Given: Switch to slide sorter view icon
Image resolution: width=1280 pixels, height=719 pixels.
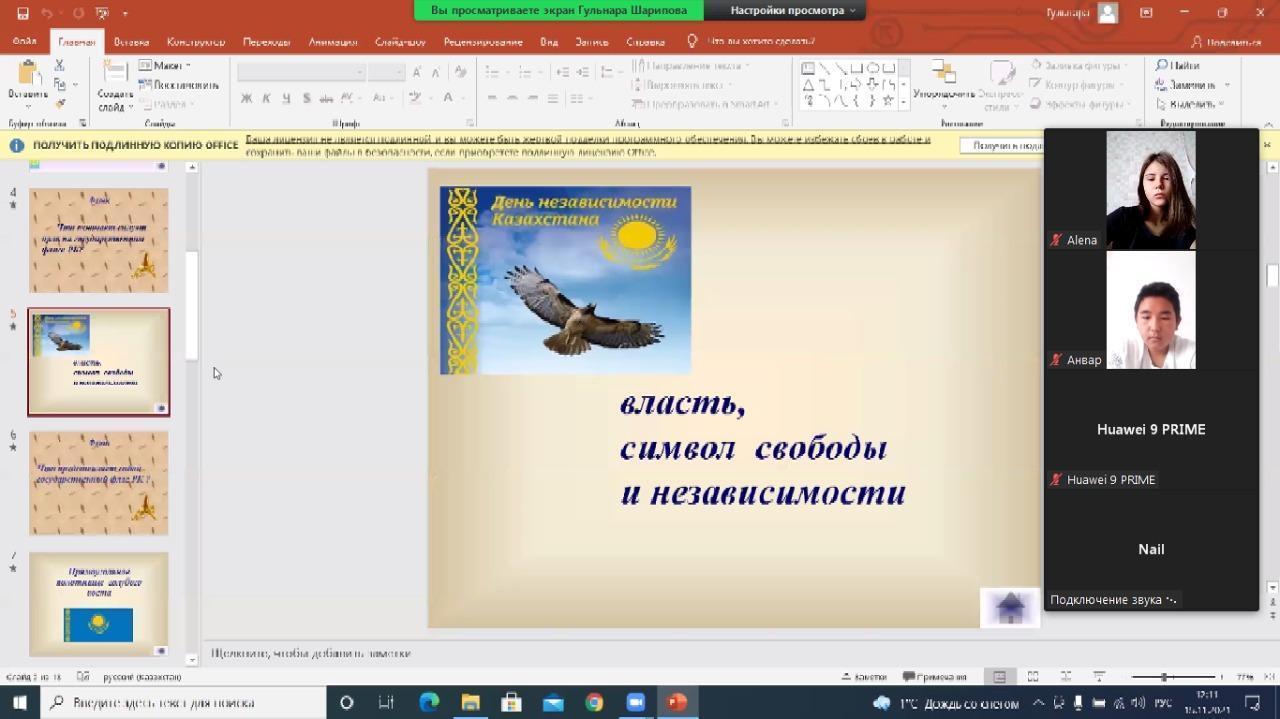Looking at the screenshot, I should pos(1033,677).
